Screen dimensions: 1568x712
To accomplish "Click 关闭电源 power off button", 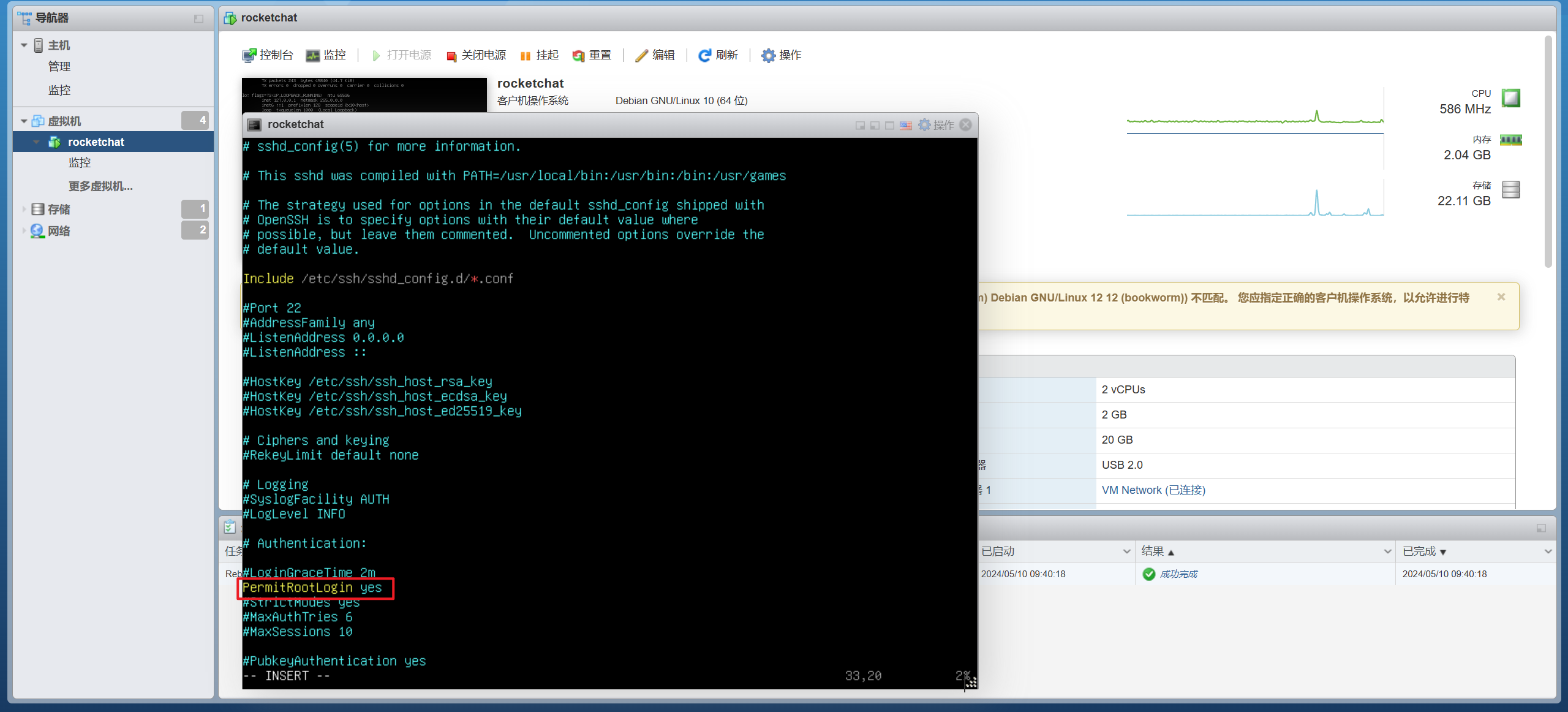I will pos(476,55).
